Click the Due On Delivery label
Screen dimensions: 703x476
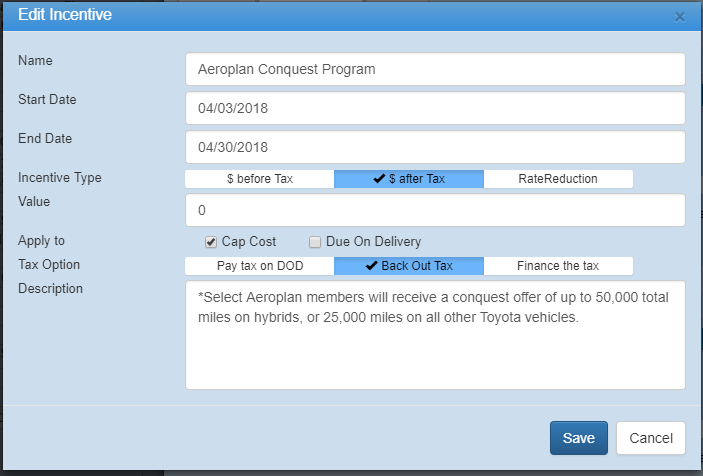(x=374, y=242)
